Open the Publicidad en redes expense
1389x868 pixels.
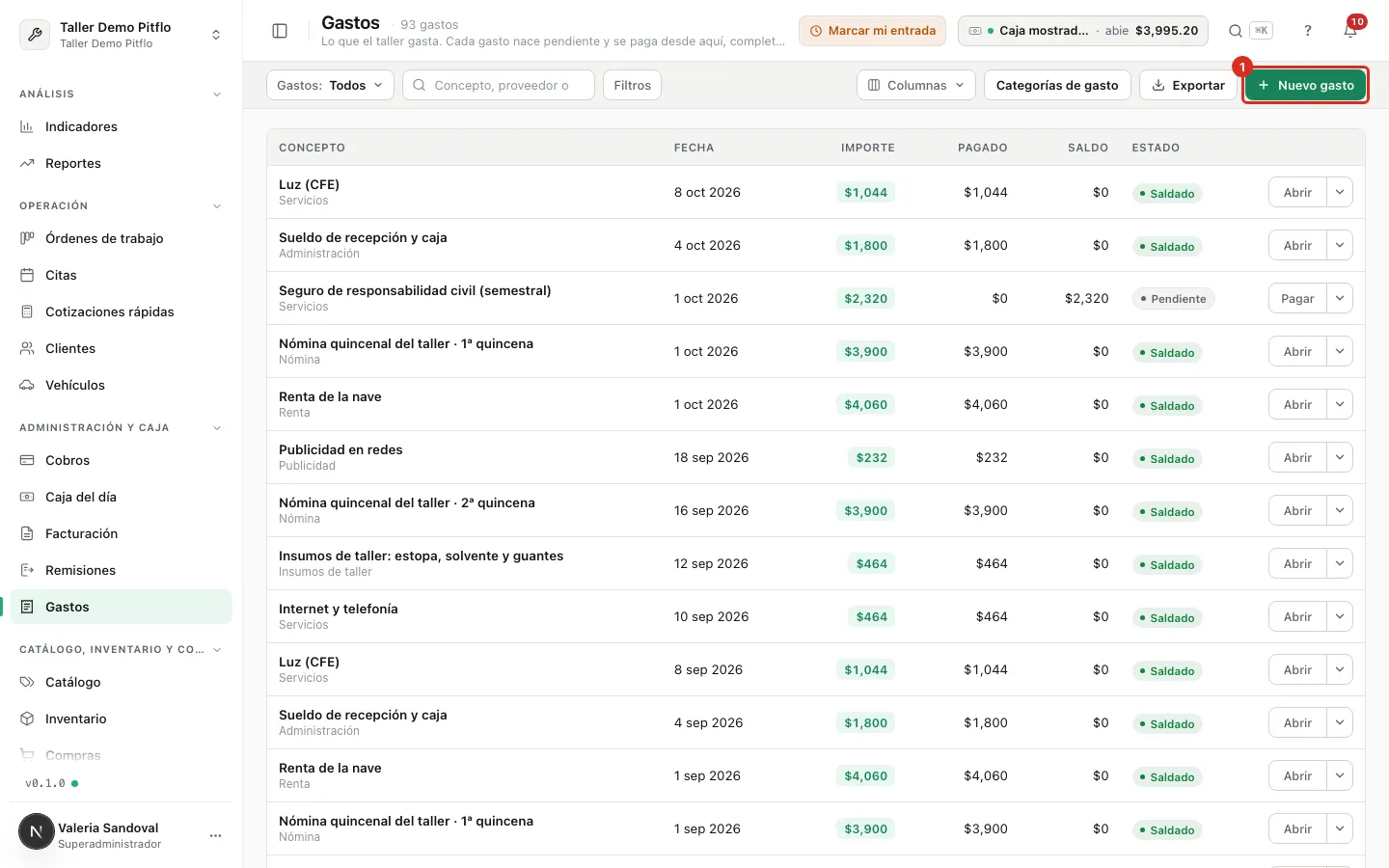(x=1297, y=457)
